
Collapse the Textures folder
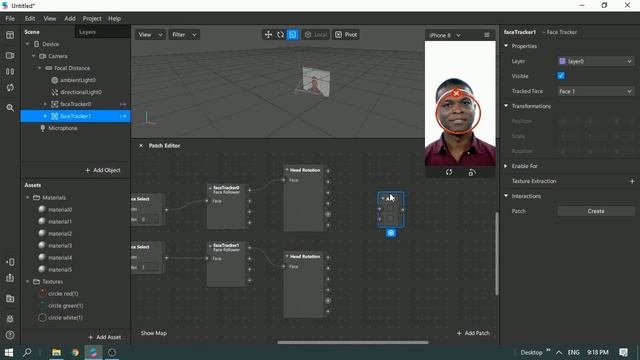pos(28,282)
